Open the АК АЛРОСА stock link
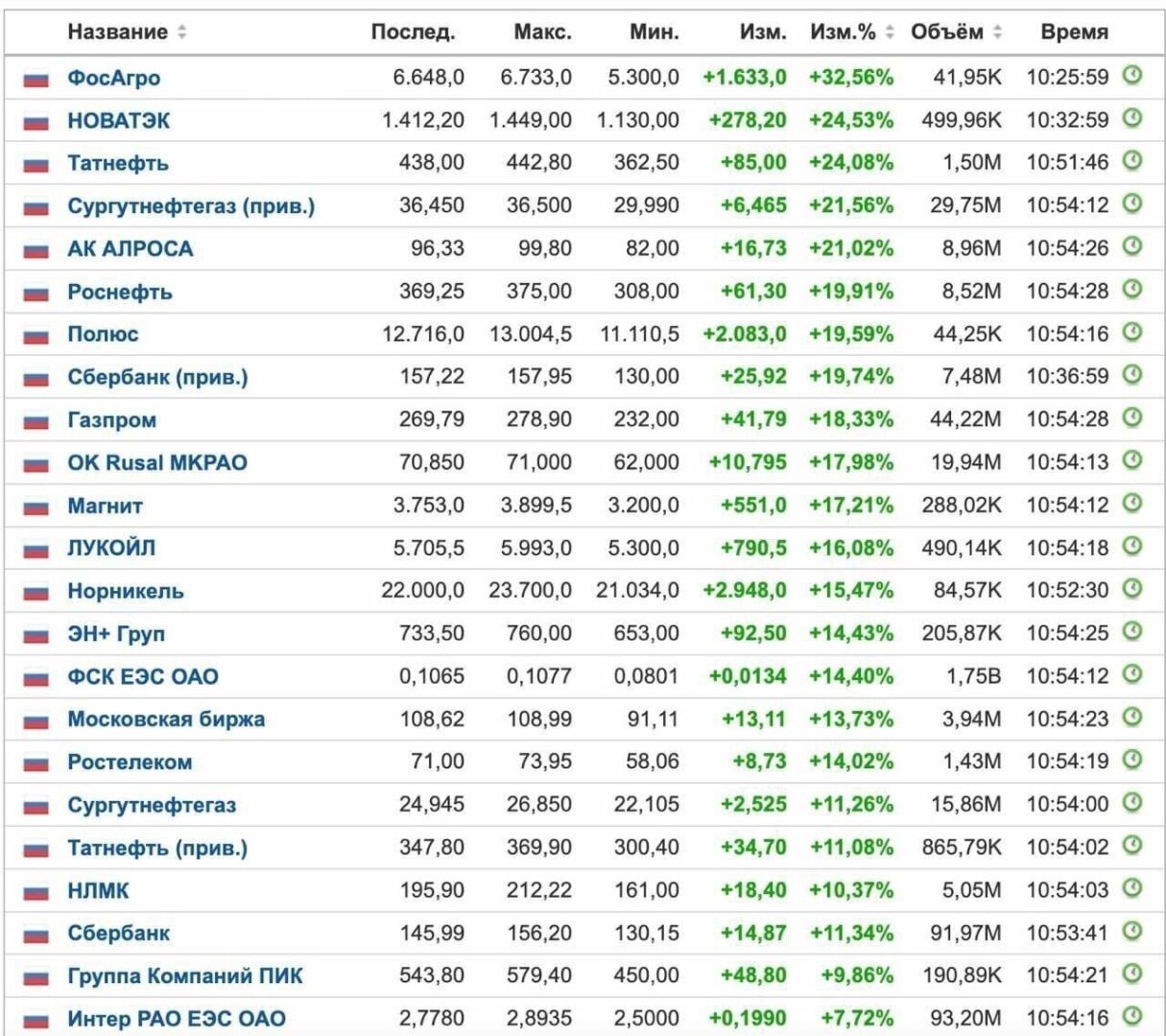1166x1036 pixels. click(x=130, y=248)
